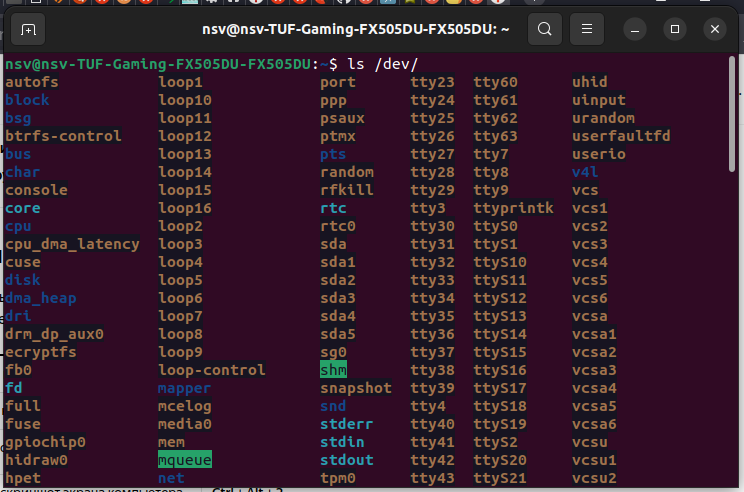The image size is (744, 492).
Task: Click the 'uinput' entry
Action: pyautogui.click(x=599, y=100)
